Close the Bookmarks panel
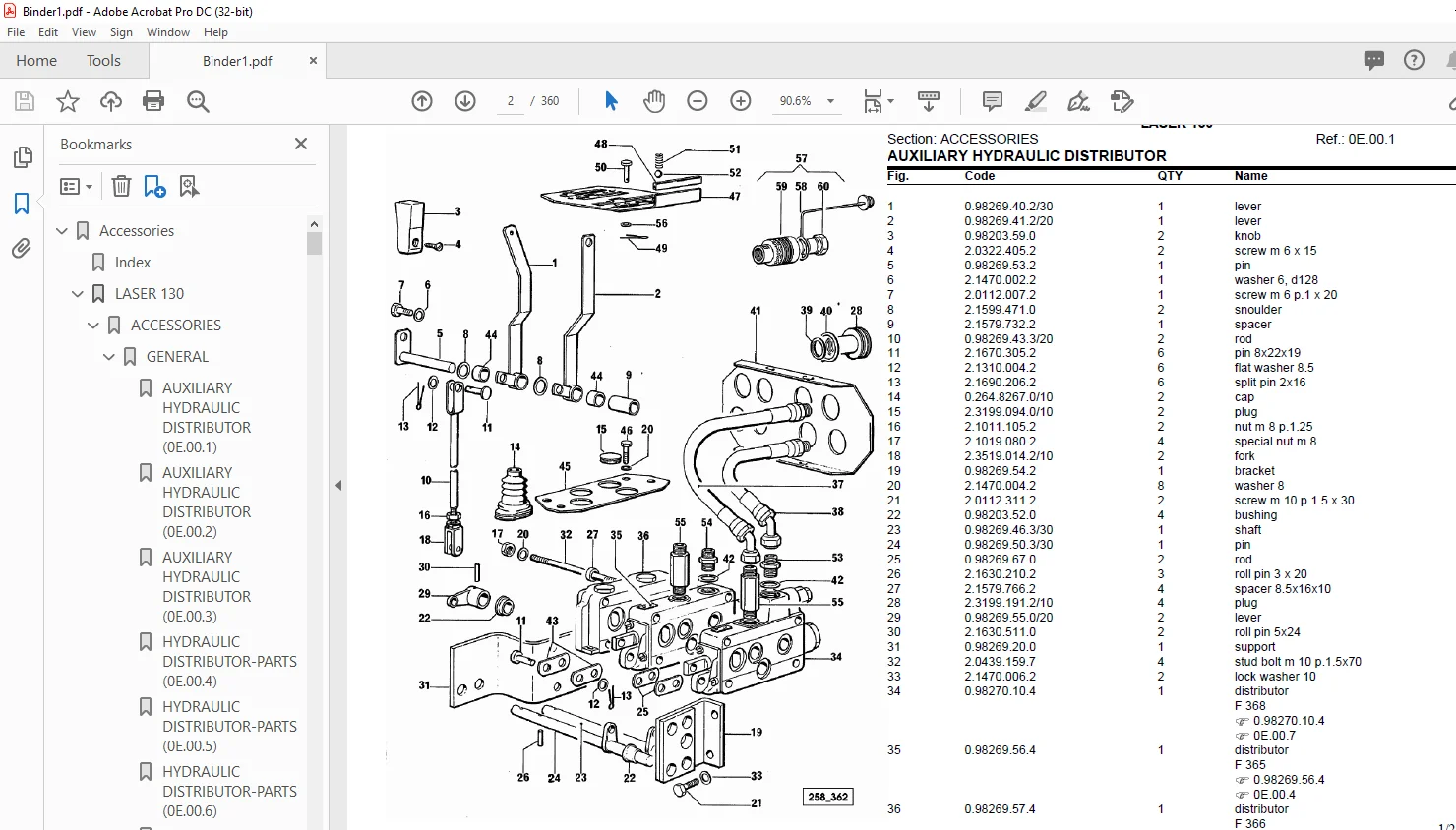Screen dimensions: 1456x830 [x=301, y=144]
